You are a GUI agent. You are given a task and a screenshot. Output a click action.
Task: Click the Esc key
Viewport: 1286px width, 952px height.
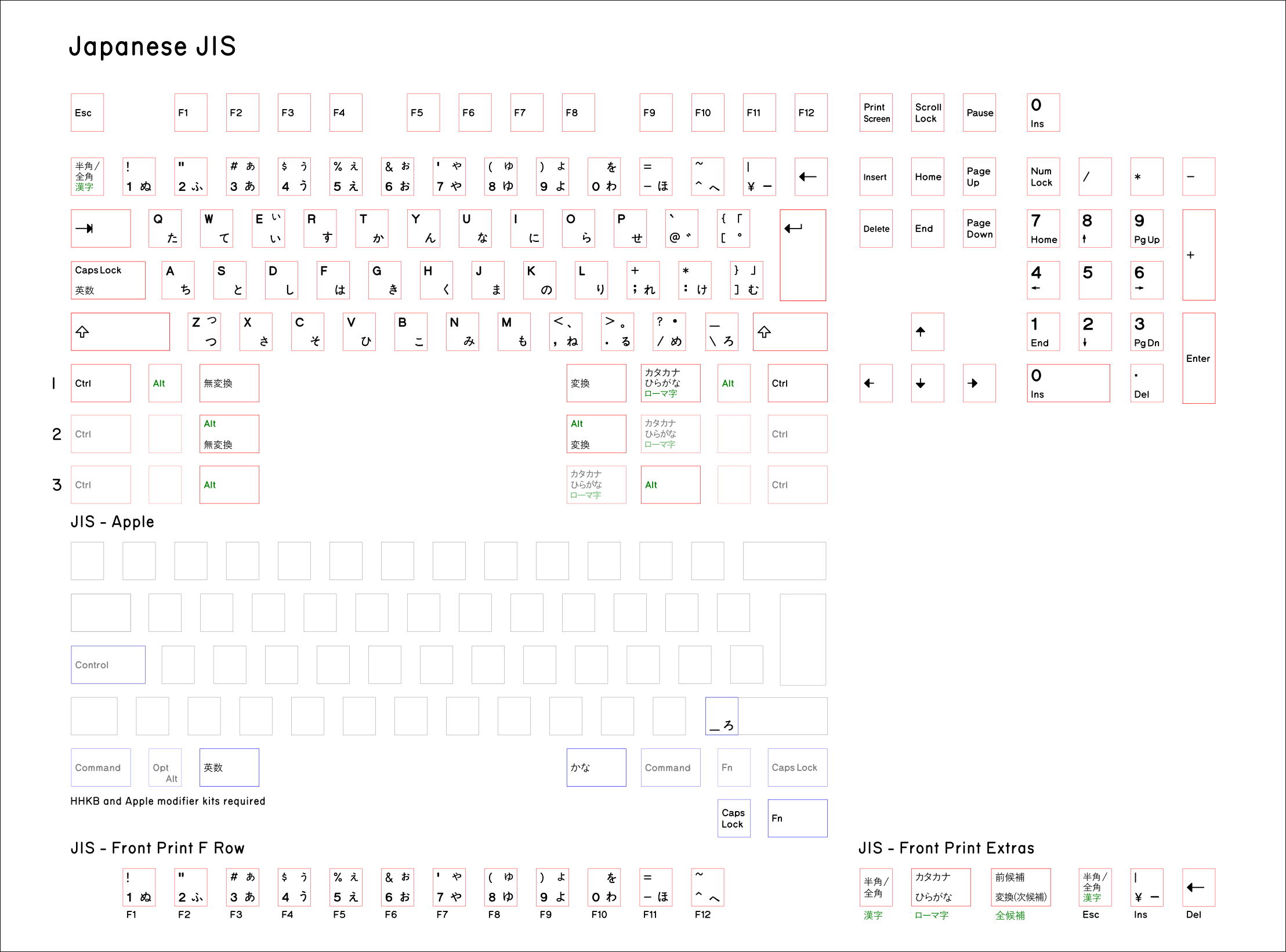coord(87,113)
